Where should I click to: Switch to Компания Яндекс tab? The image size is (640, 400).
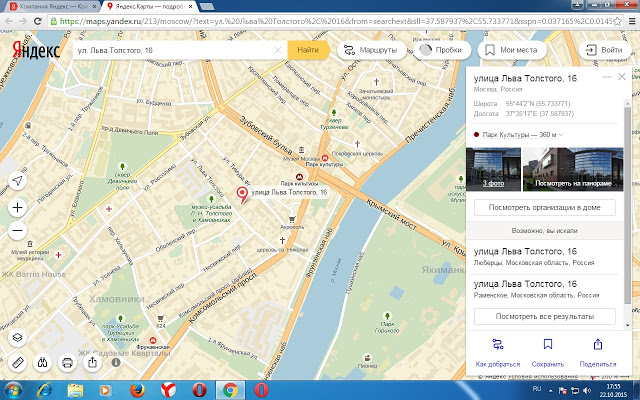54,7
